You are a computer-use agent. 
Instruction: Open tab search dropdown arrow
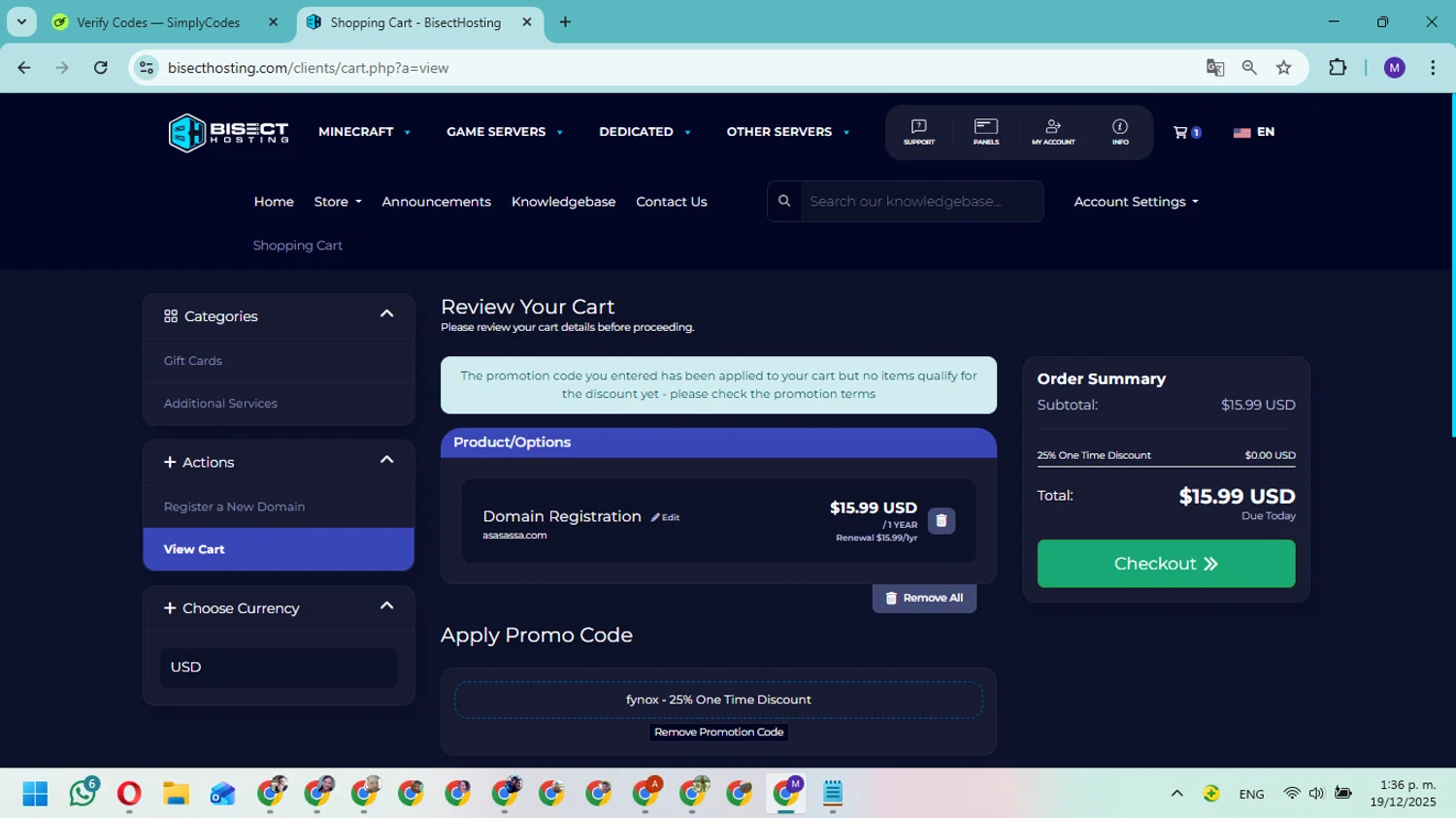pos(21,22)
